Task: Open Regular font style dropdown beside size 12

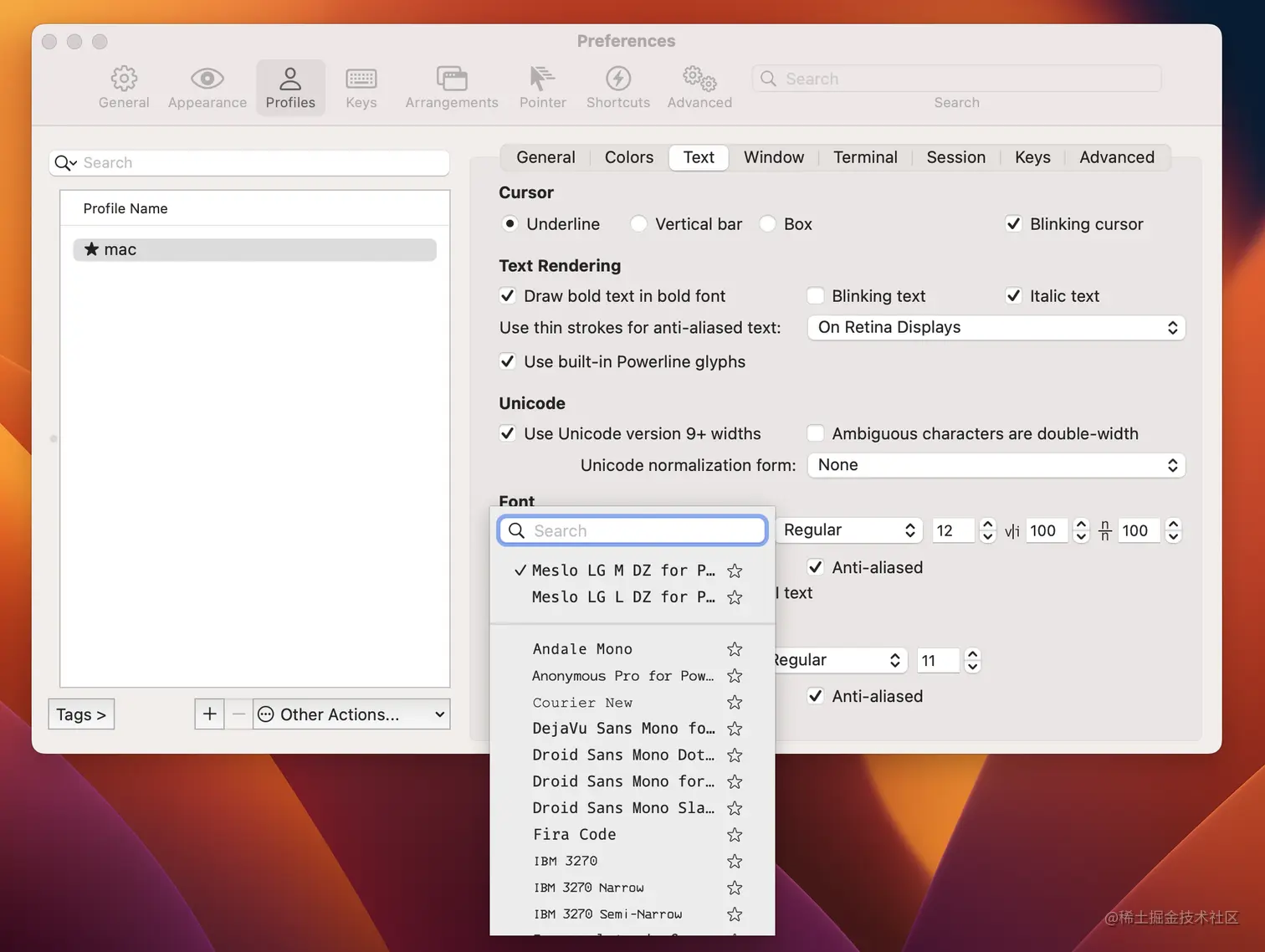Action: pyautogui.click(x=848, y=530)
